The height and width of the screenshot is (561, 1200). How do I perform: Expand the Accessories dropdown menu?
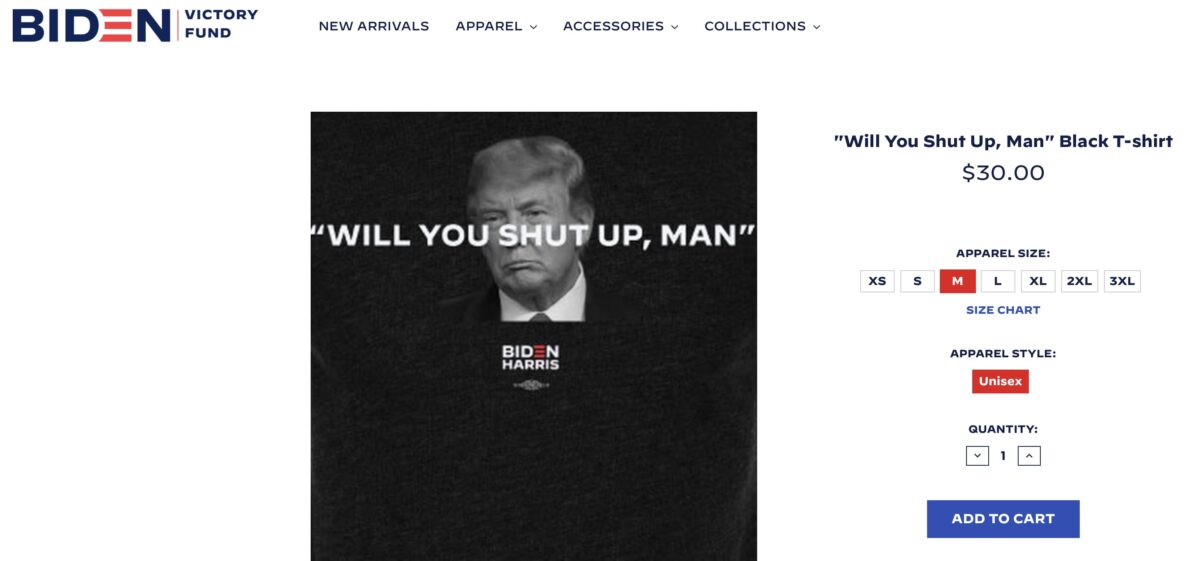620,26
